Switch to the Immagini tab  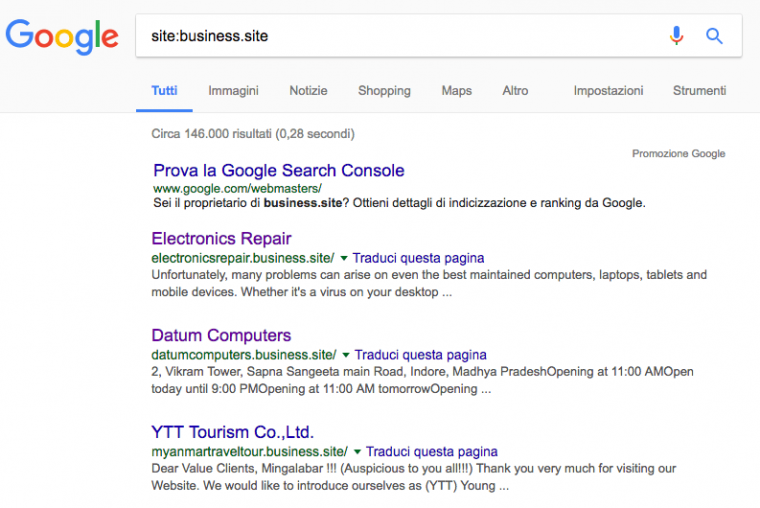[233, 91]
